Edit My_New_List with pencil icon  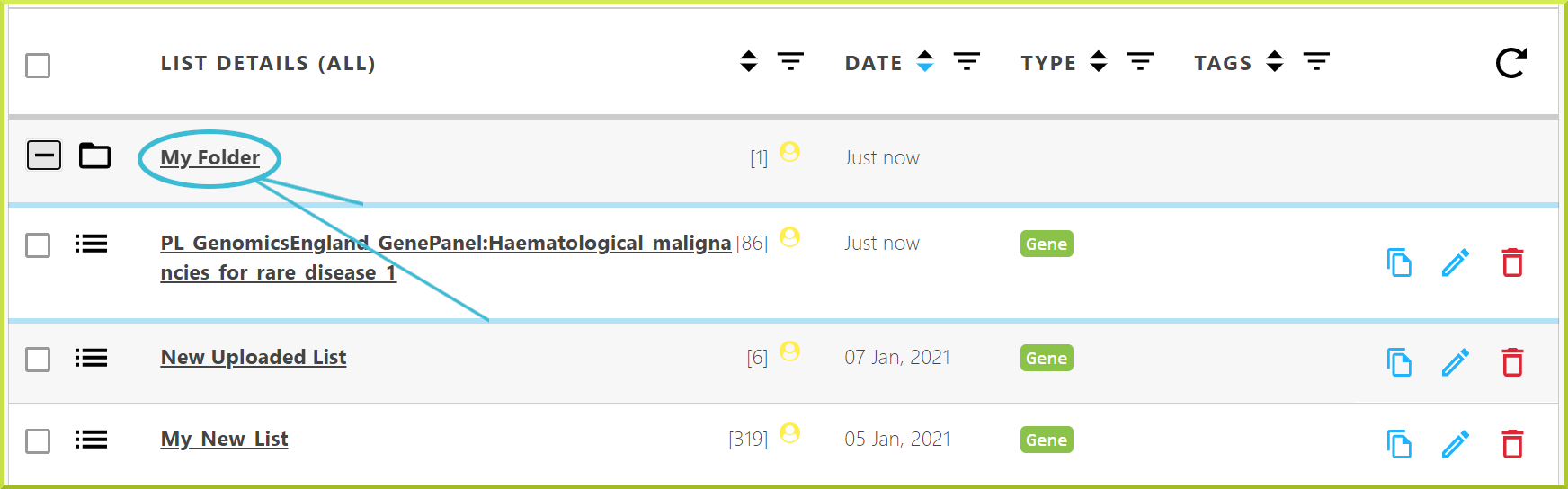point(1456,444)
